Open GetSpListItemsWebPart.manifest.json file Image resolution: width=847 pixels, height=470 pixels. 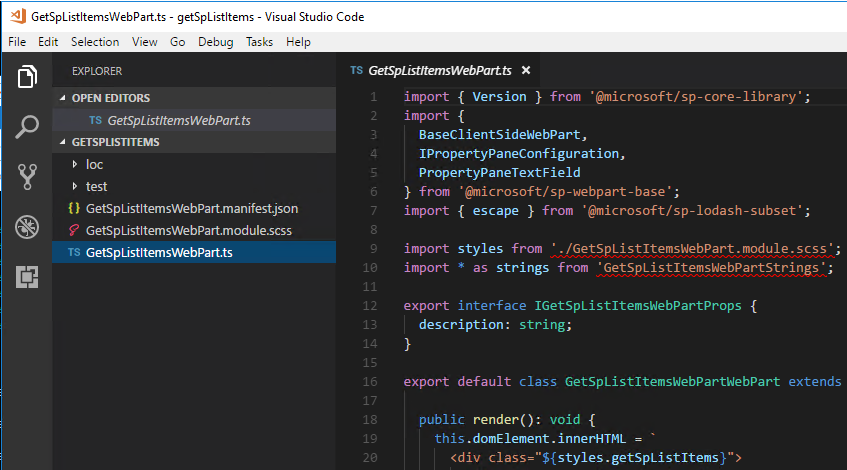click(x=194, y=208)
